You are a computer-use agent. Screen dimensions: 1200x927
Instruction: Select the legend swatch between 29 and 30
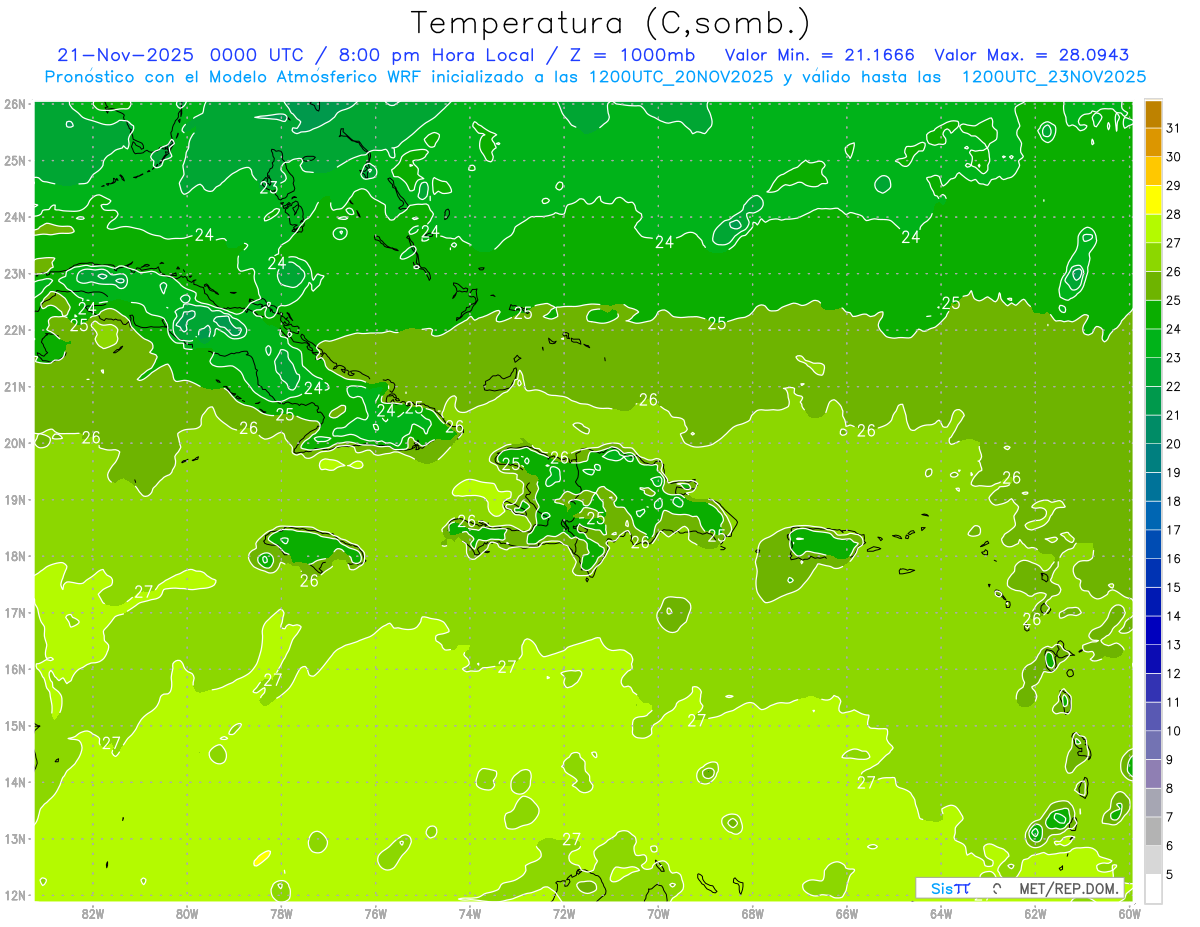1153,172
